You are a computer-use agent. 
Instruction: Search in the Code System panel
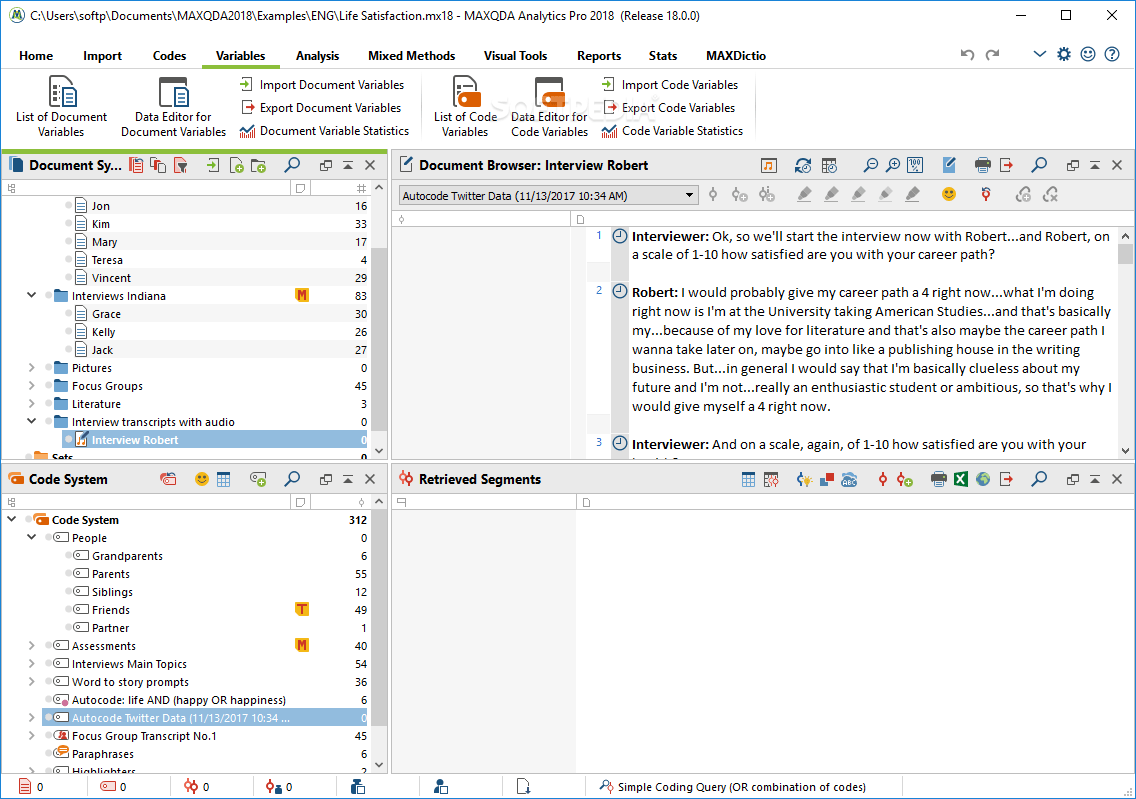(x=292, y=479)
